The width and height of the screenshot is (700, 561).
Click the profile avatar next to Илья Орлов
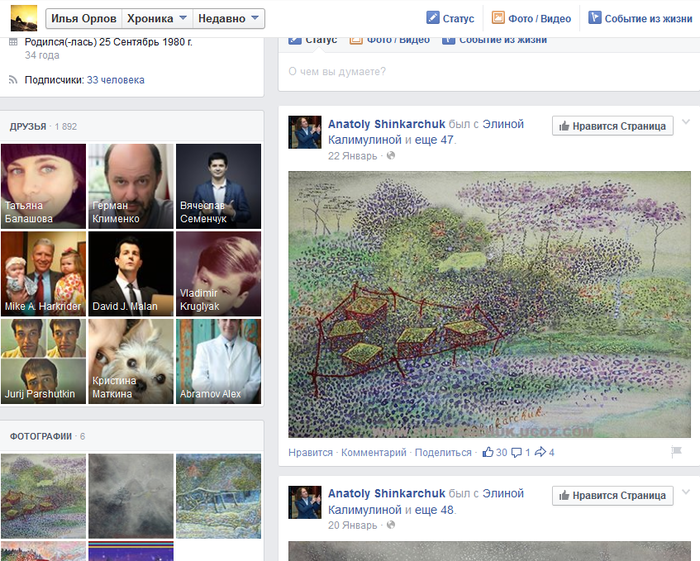click(x=24, y=18)
